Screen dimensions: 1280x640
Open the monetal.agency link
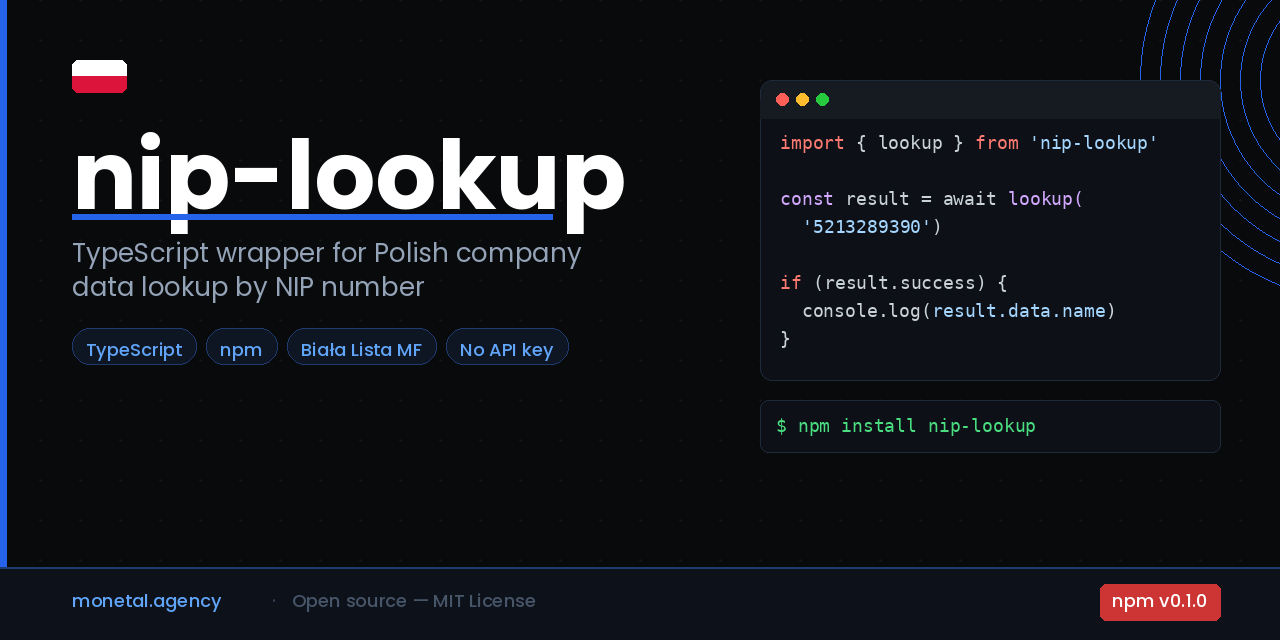[147, 601]
